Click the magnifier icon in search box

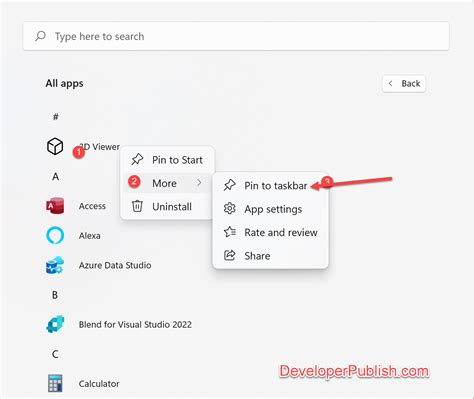click(40, 36)
